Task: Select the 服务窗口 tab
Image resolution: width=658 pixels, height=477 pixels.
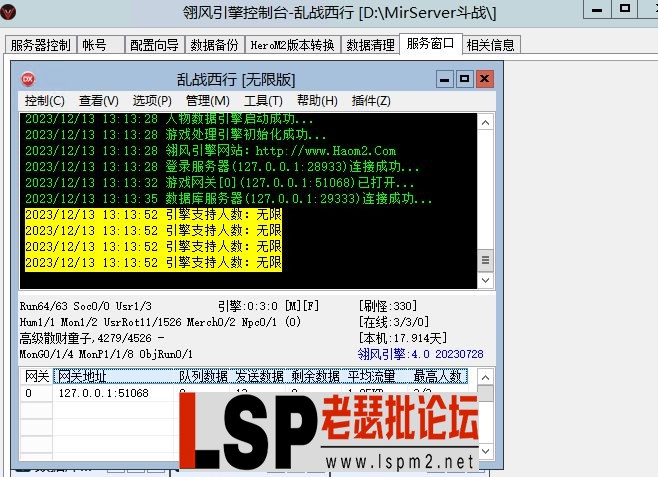Action: pos(431,43)
